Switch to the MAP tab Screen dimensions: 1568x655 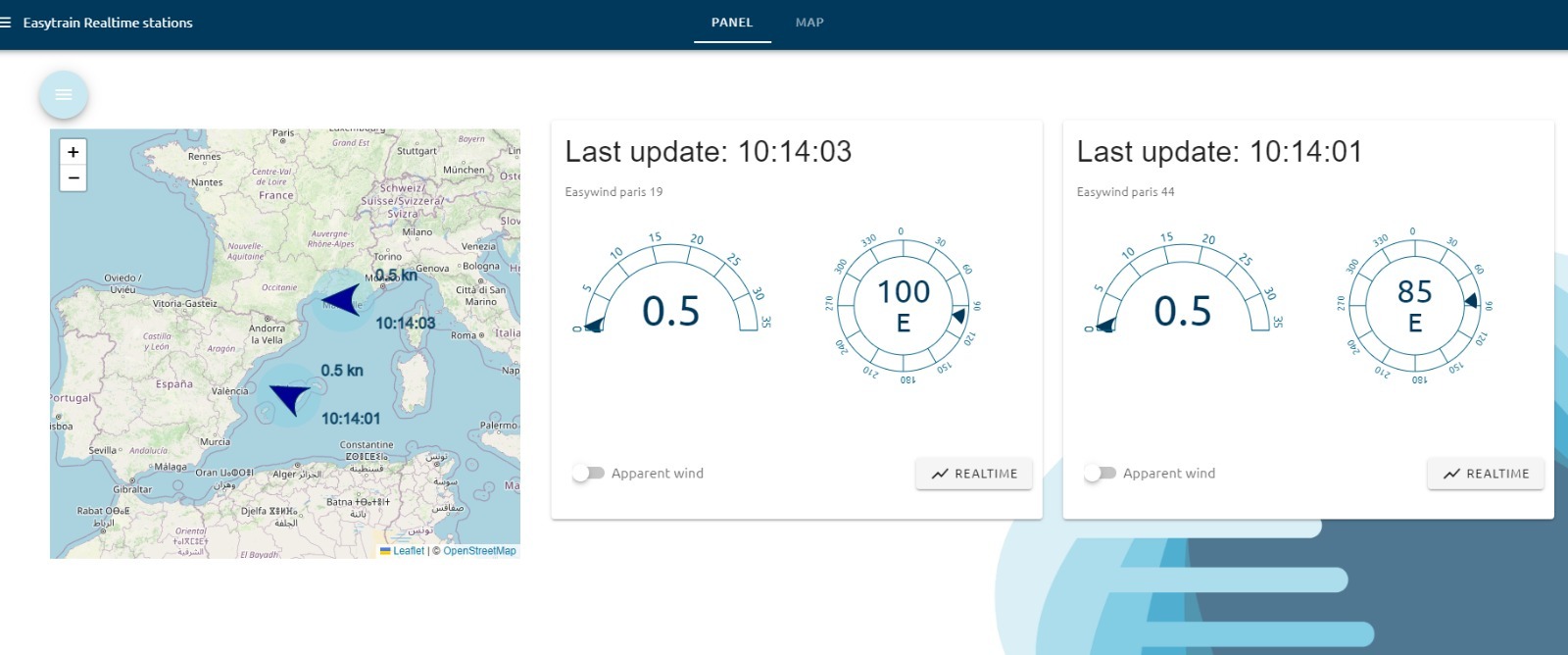pyautogui.click(x=808, y=23)
